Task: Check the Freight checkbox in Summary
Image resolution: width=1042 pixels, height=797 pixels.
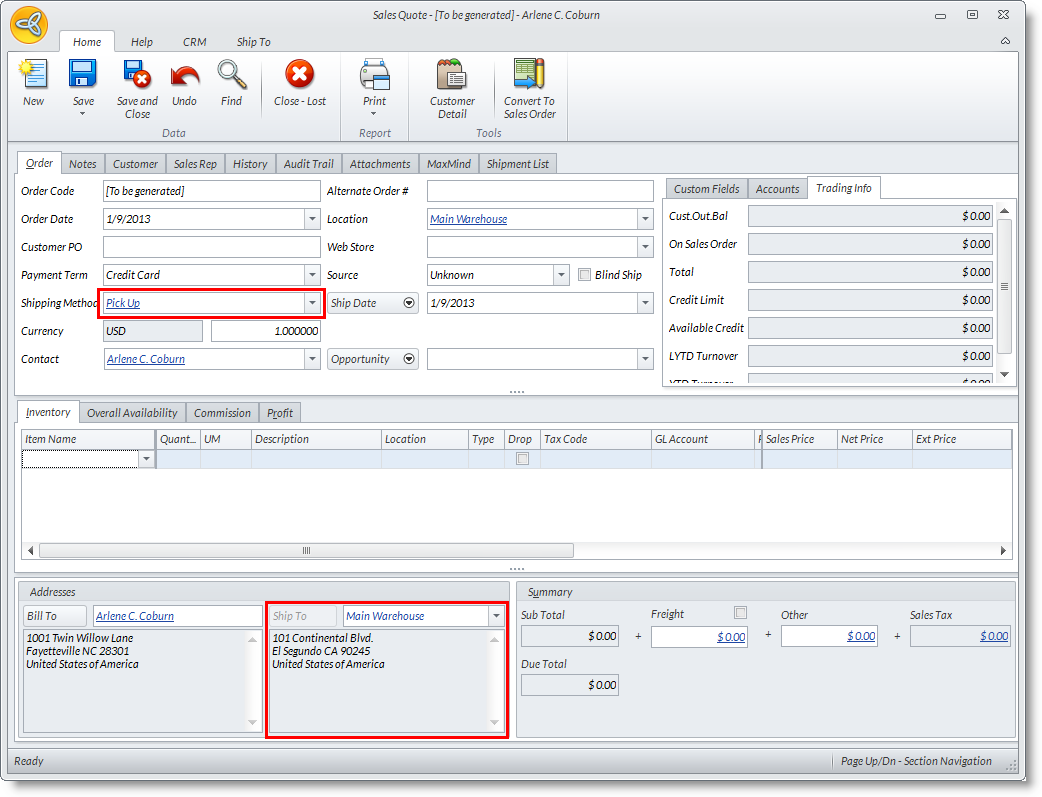Action: pyautogui.click(x=740, y=613)
